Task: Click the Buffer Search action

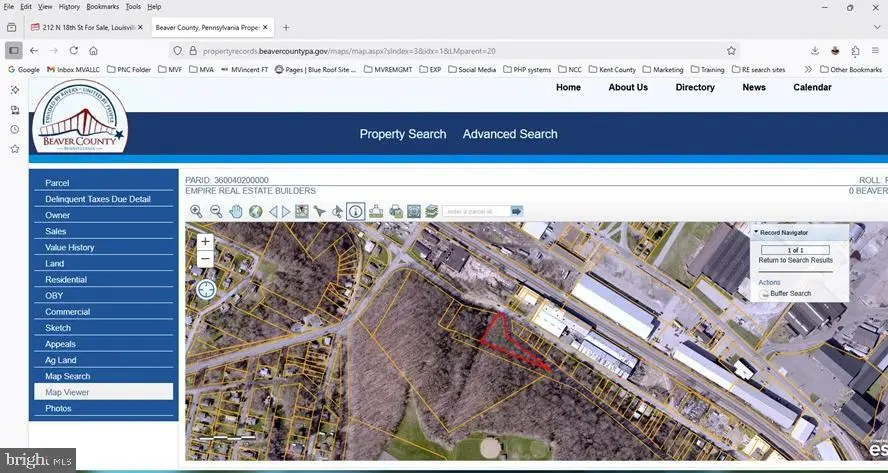Action: (790, 294)
